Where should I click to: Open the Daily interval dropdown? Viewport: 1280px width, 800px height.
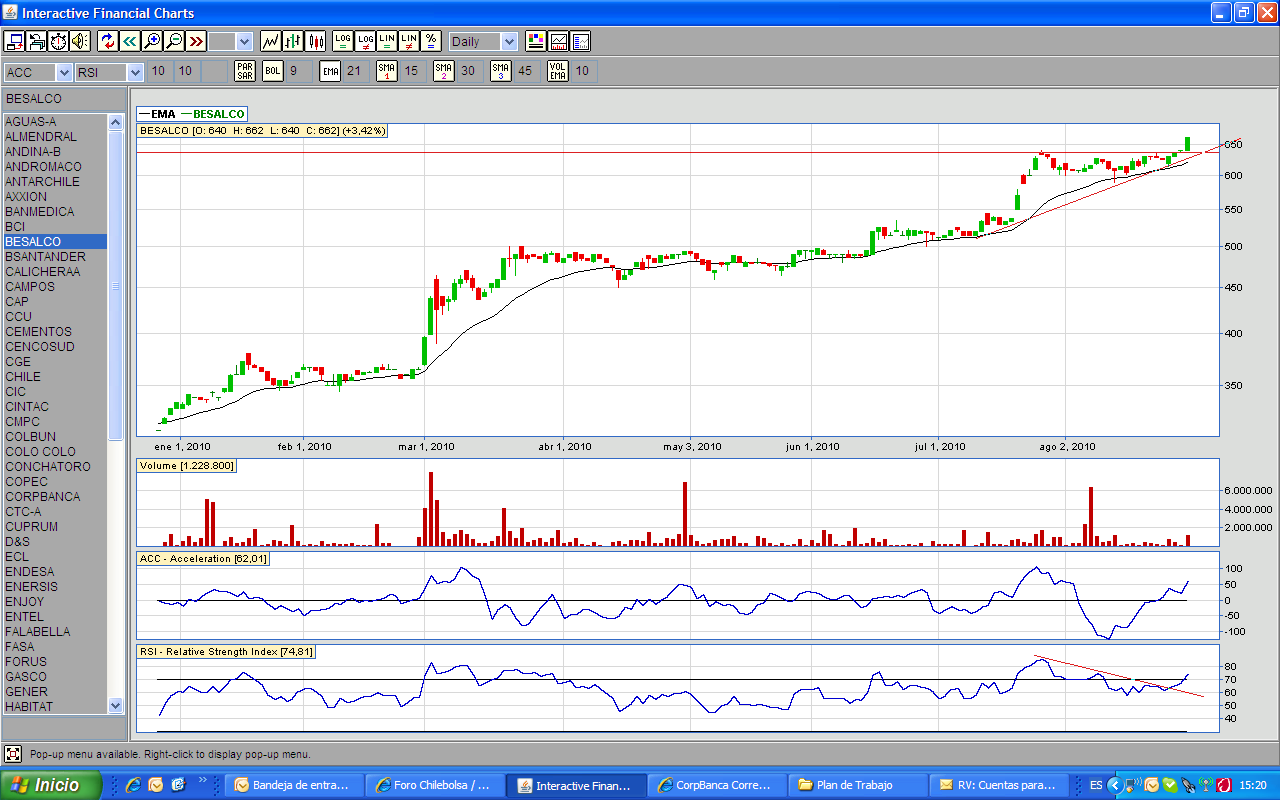(508, 42)
